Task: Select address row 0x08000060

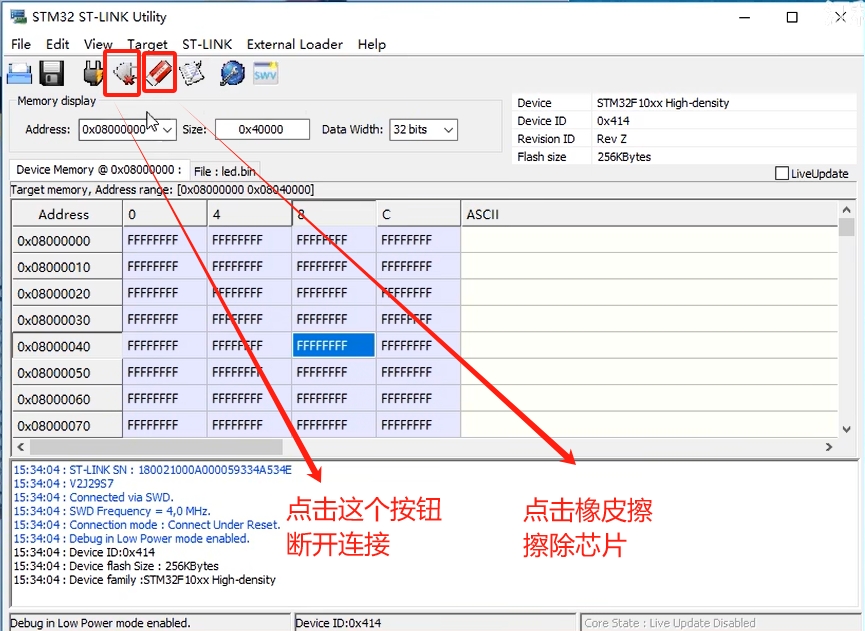Action: point(67,399)
